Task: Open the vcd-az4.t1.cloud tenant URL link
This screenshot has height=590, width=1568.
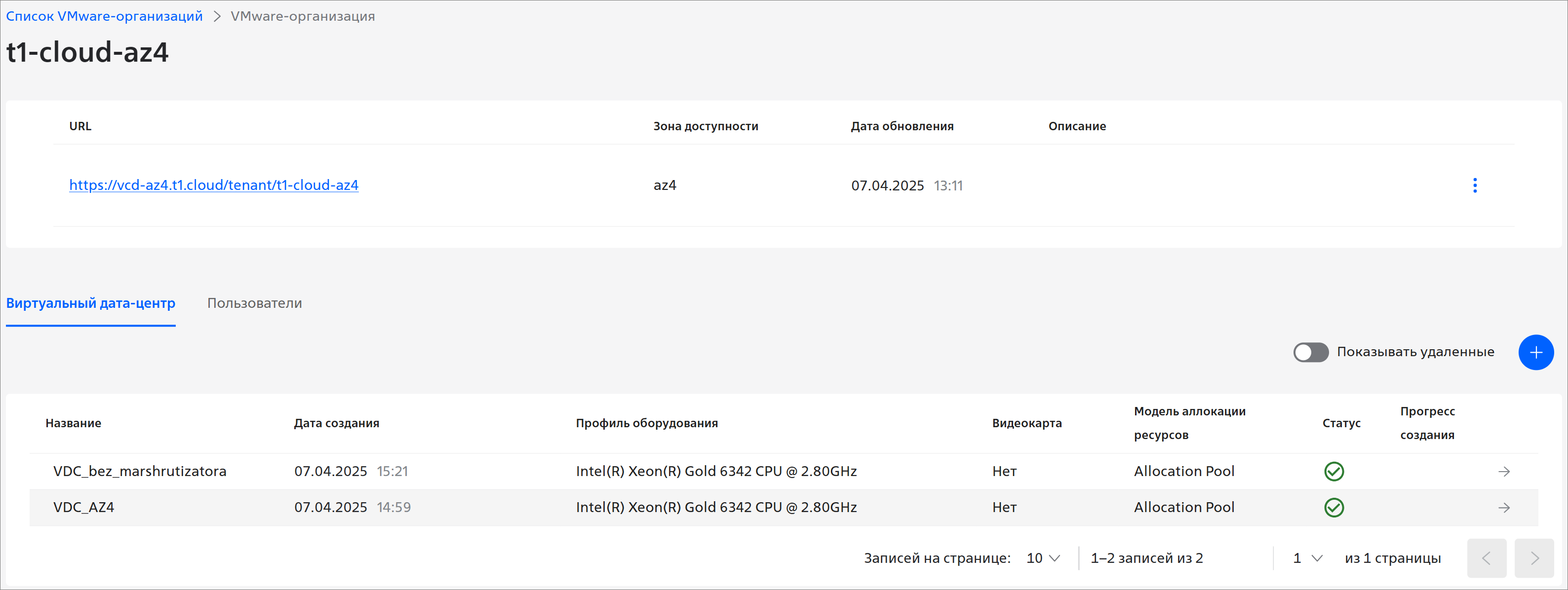Action: point(214,185)
